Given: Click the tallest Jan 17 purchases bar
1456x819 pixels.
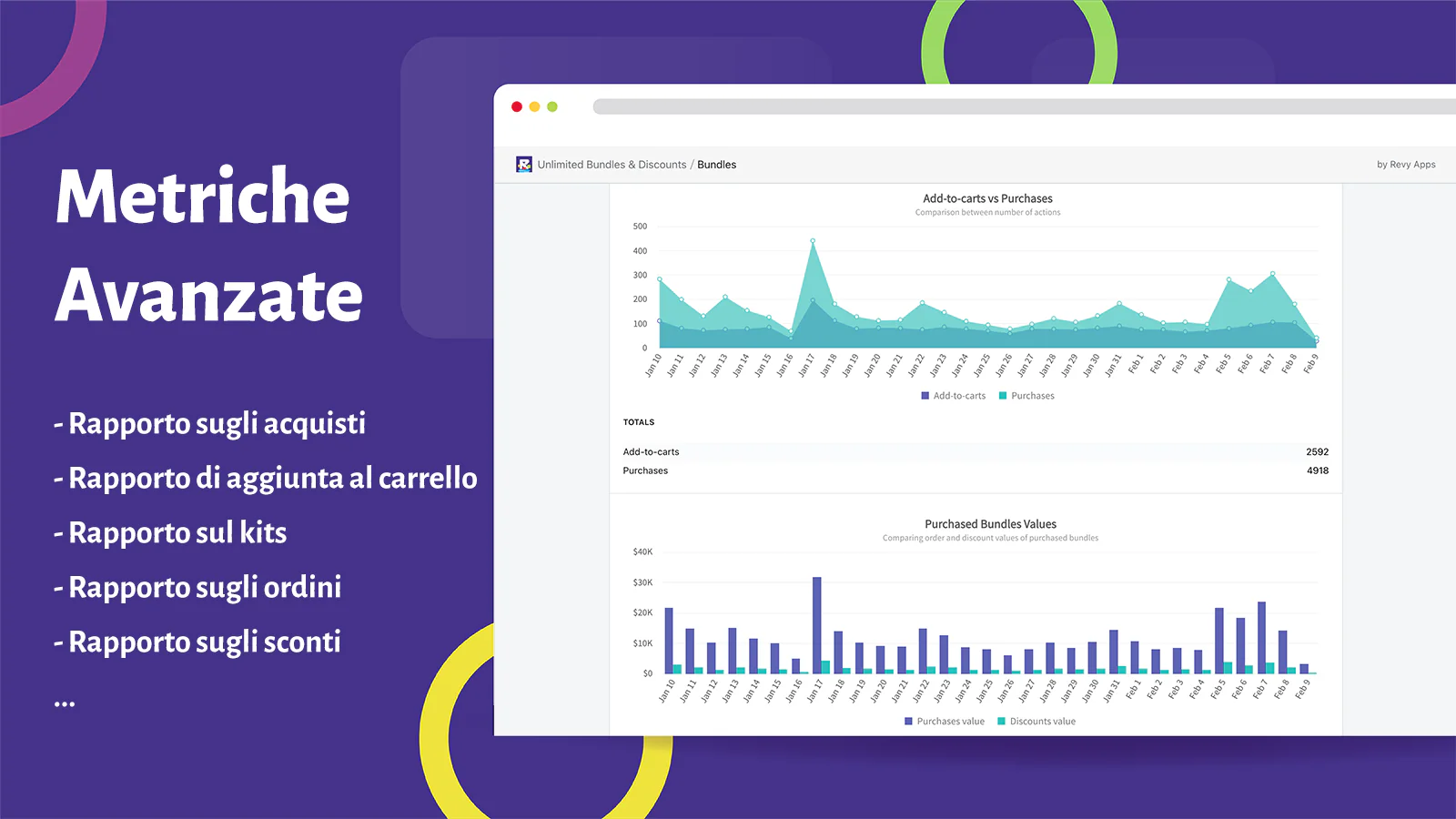Looking at the screenshot, I should [x=816, y=625].
